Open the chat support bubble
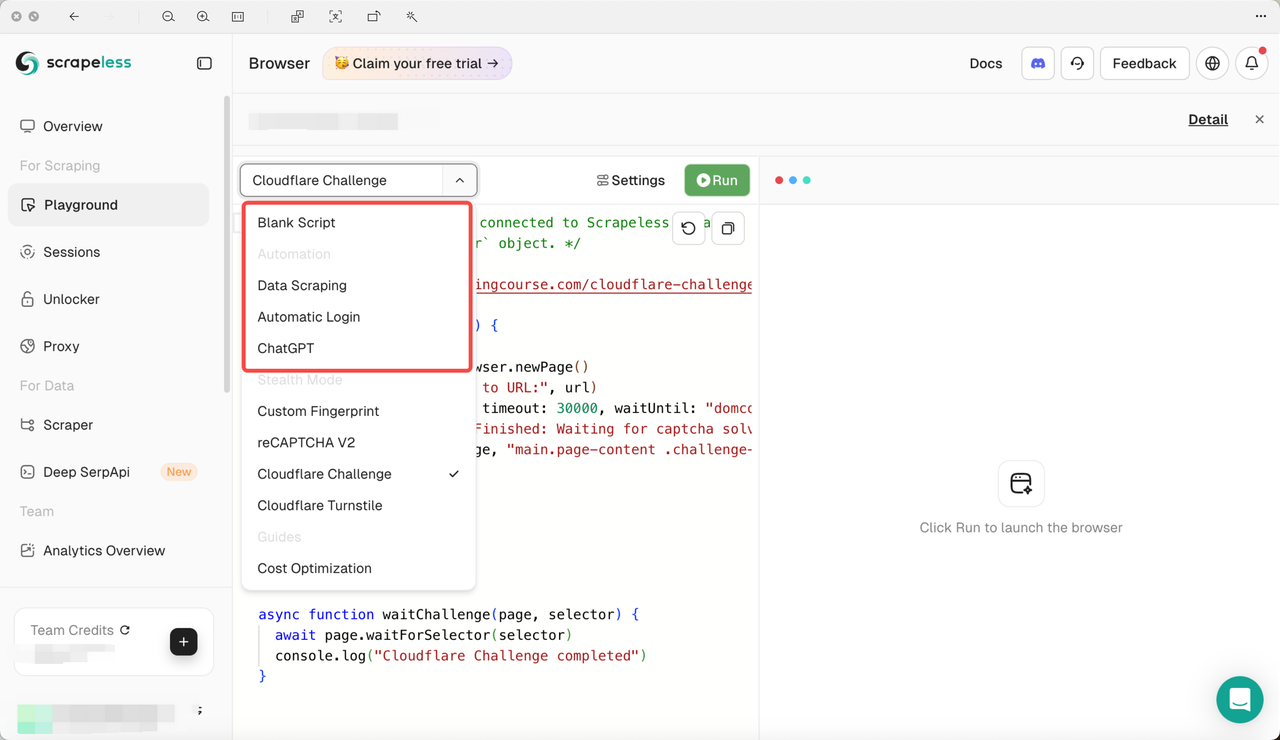This screenshot has height=740, width=1280. (1239, 699)
